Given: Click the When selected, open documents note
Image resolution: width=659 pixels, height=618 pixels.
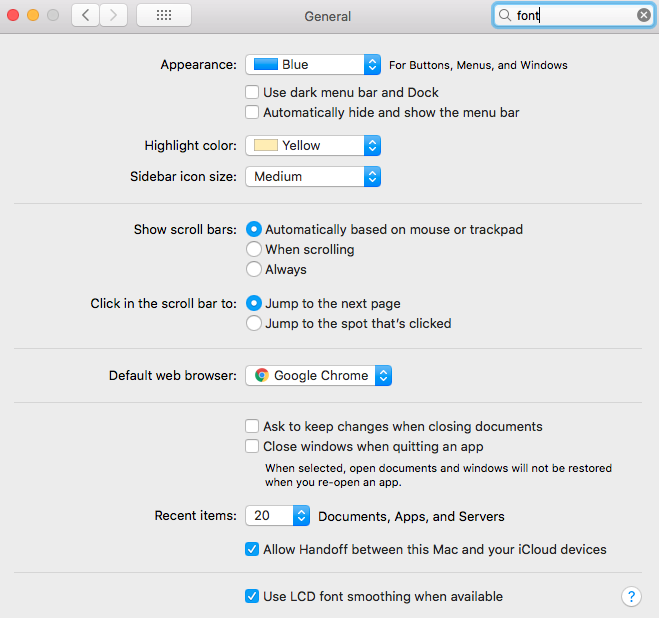Looking at the screenshot, I should pyautogui.click(x=438, y=475).
